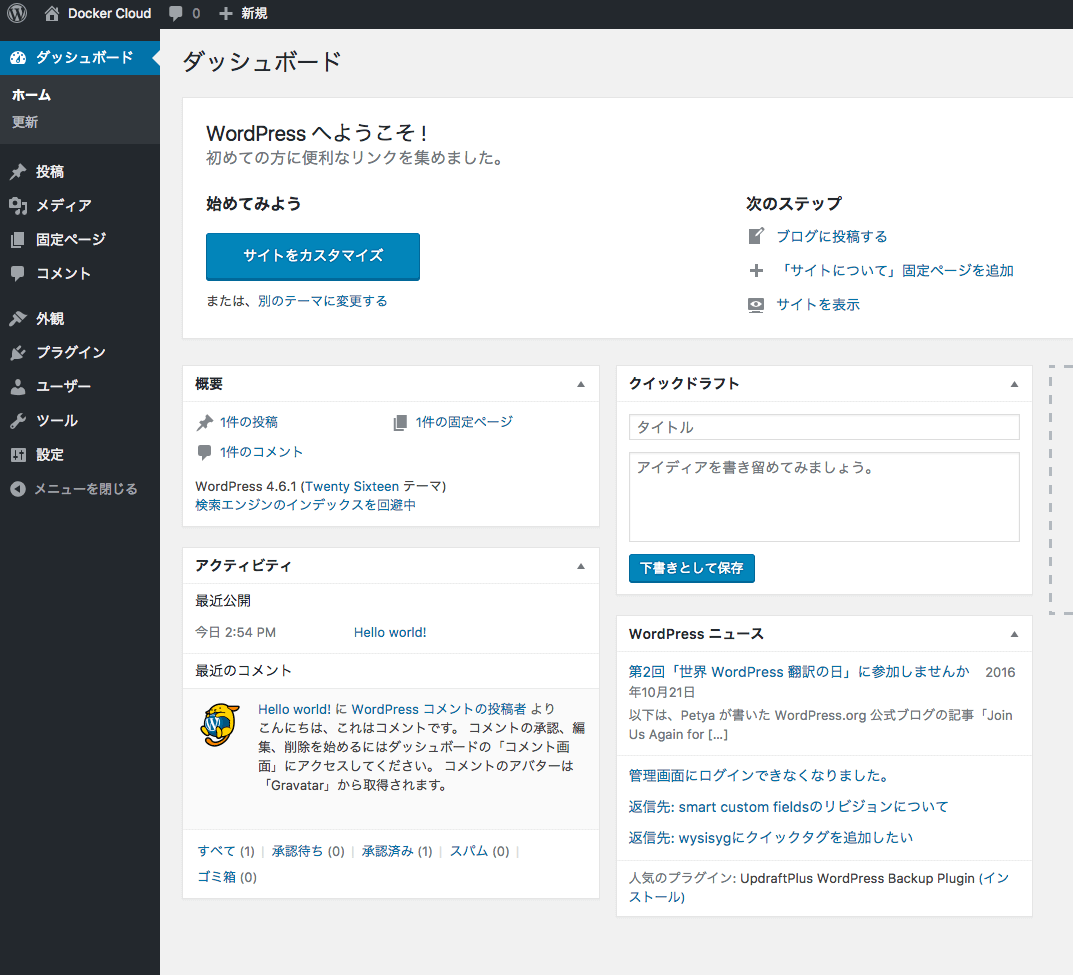Open wysisyg クイックタグ reply link
The height and width of the screenshot is (975, 1073).
point(771,837)
